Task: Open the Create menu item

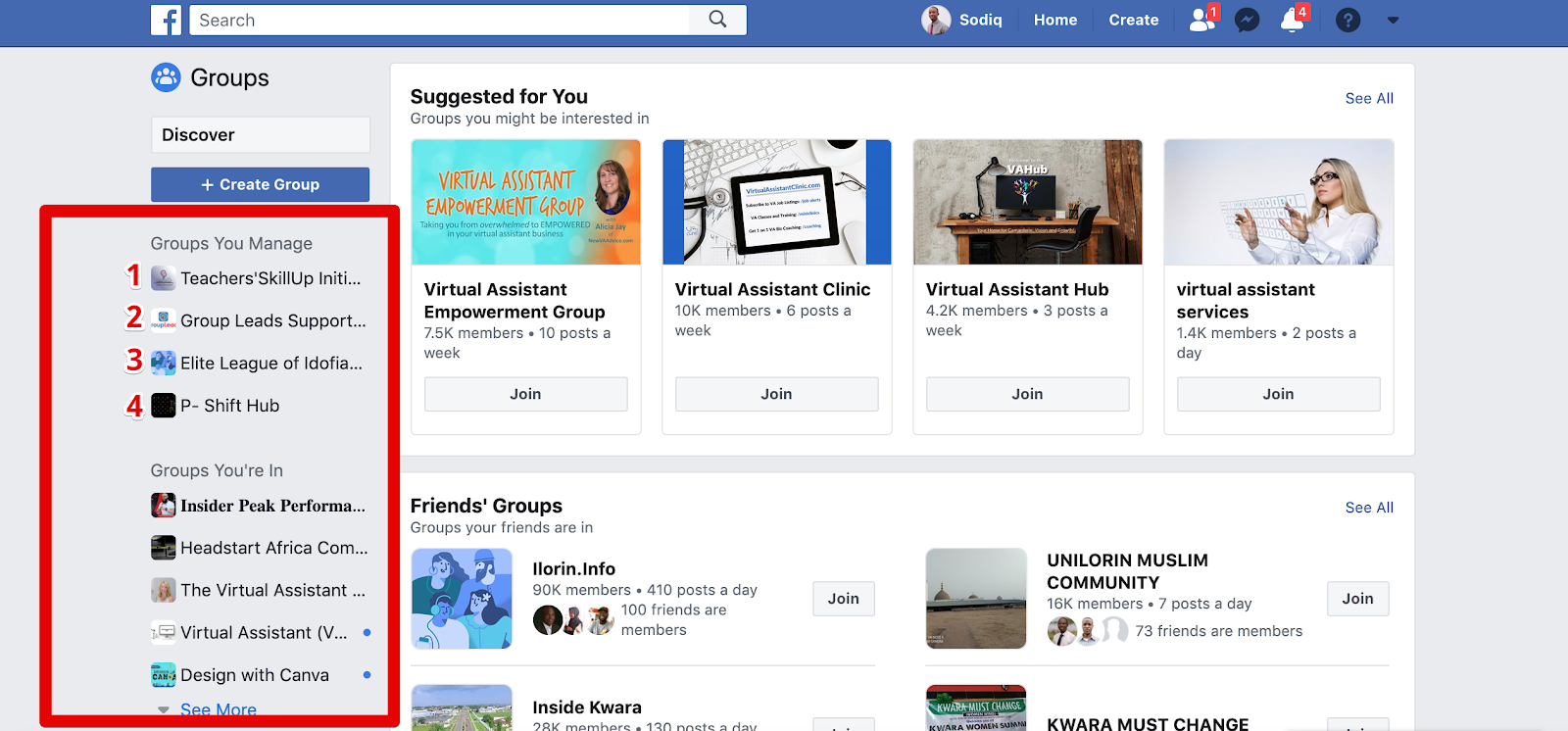Action: 1134,20
